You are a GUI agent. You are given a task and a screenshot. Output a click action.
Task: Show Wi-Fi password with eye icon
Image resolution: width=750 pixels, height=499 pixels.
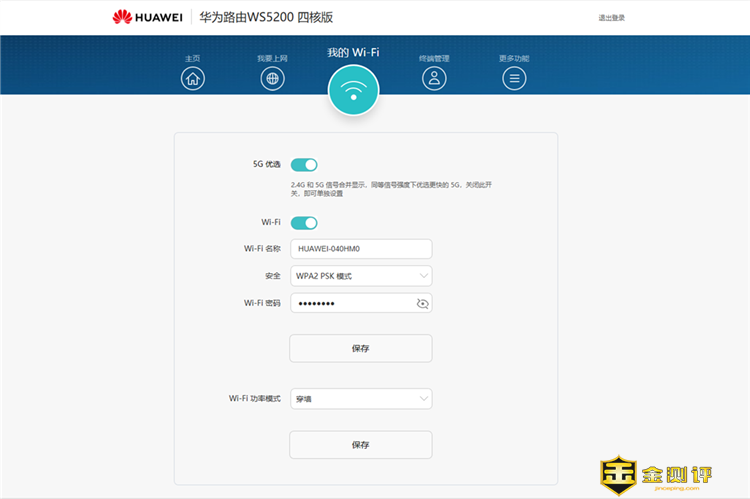(422, 303)
